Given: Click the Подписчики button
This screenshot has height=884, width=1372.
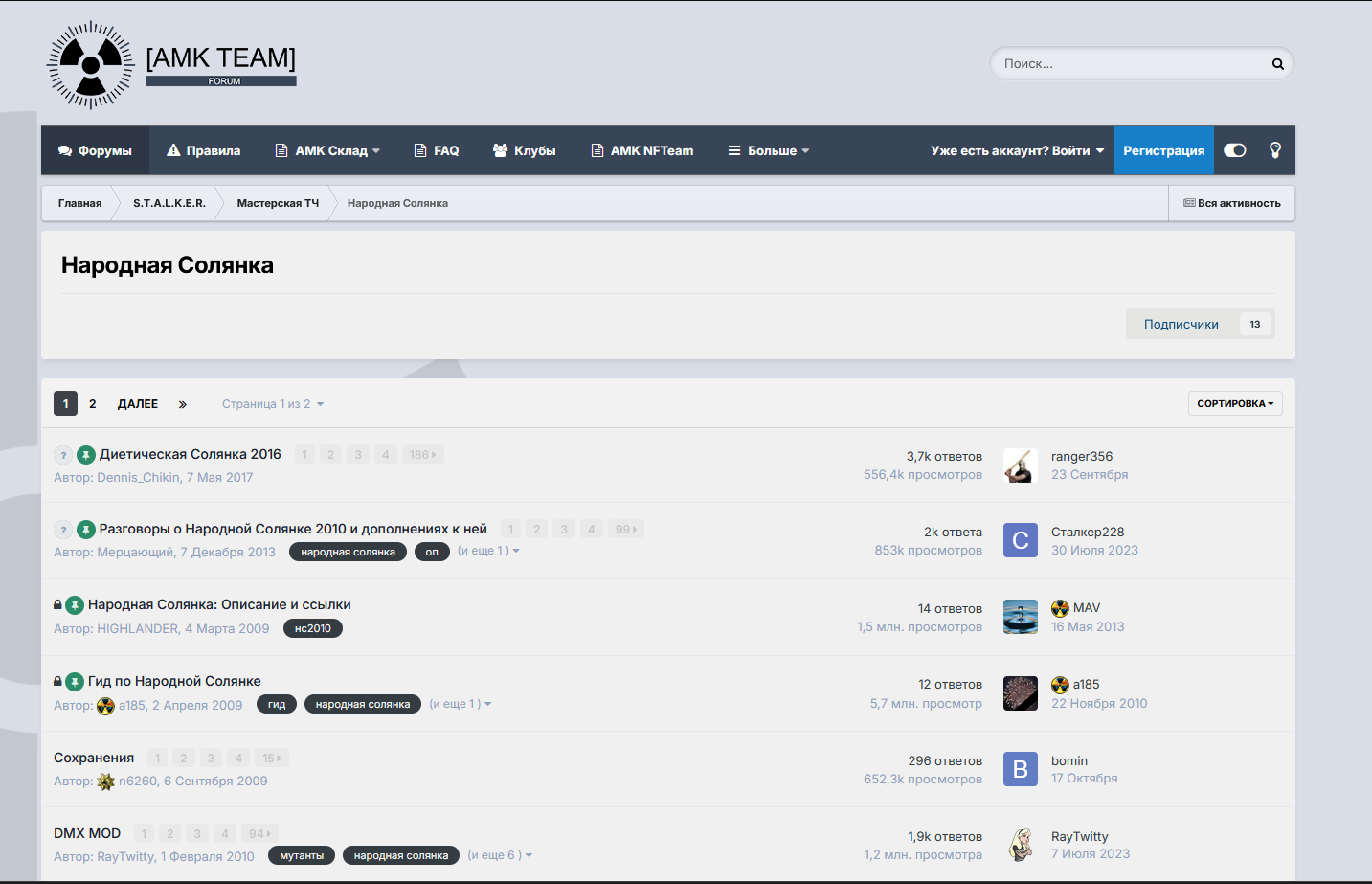Looking at the screenshot, I should click(1181, 324).
